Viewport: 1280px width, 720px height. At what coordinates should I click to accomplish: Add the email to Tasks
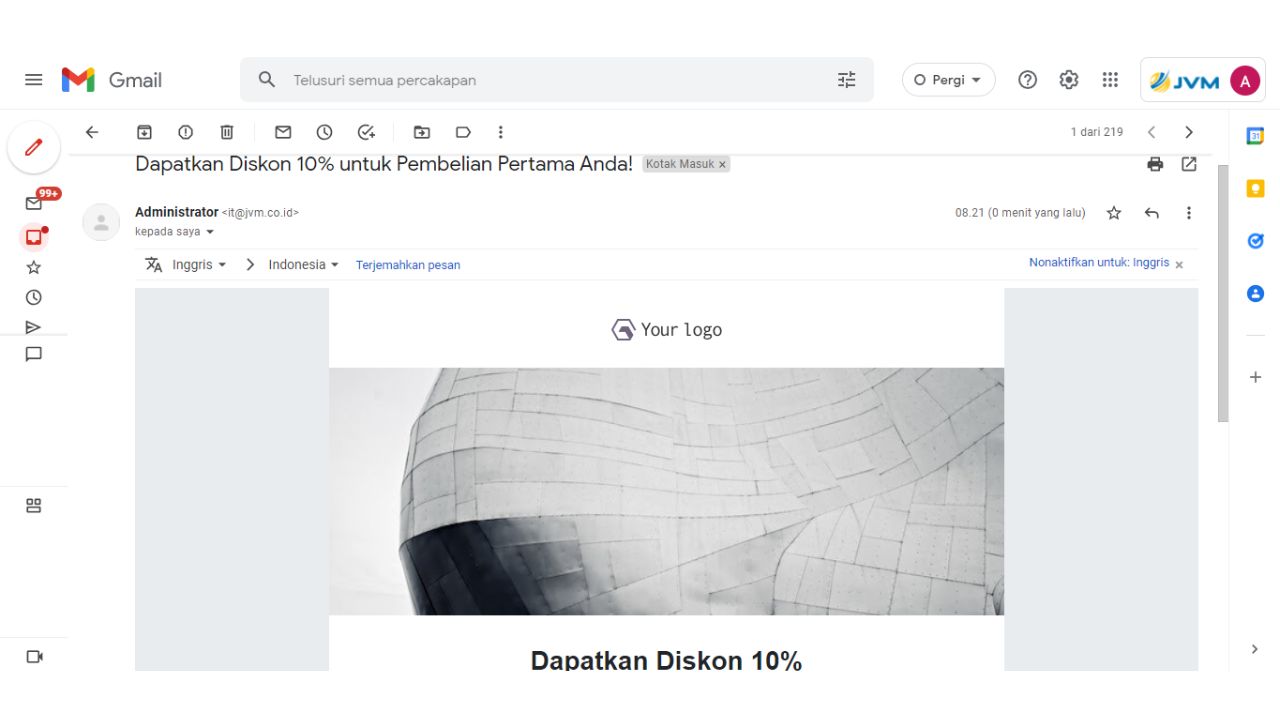coord(366,132)
